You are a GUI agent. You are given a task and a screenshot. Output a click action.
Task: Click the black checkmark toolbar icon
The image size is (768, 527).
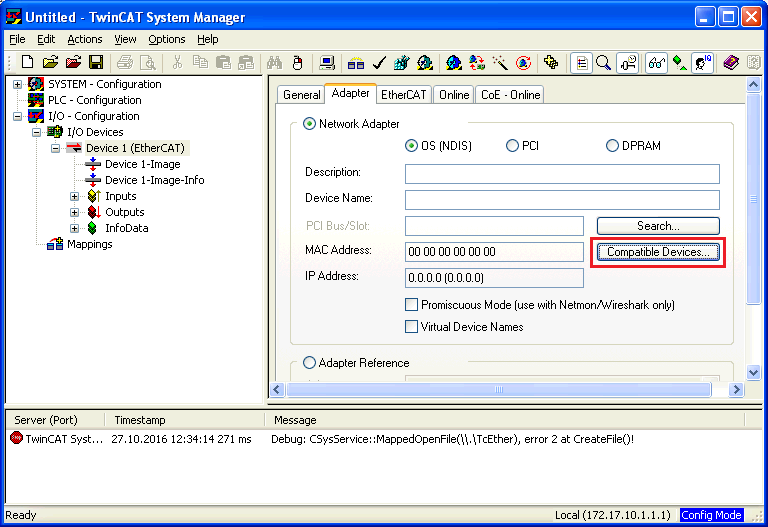[379, 63]
